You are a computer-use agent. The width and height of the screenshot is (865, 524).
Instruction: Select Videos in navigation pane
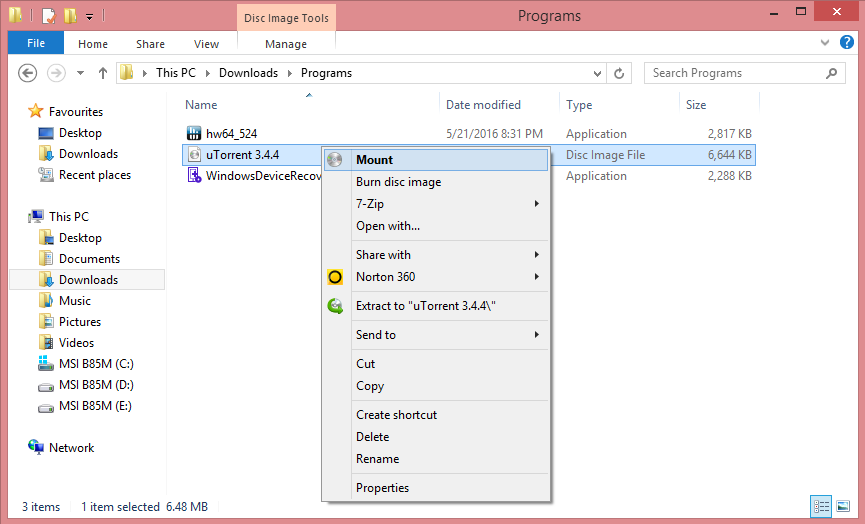(76, 343)
